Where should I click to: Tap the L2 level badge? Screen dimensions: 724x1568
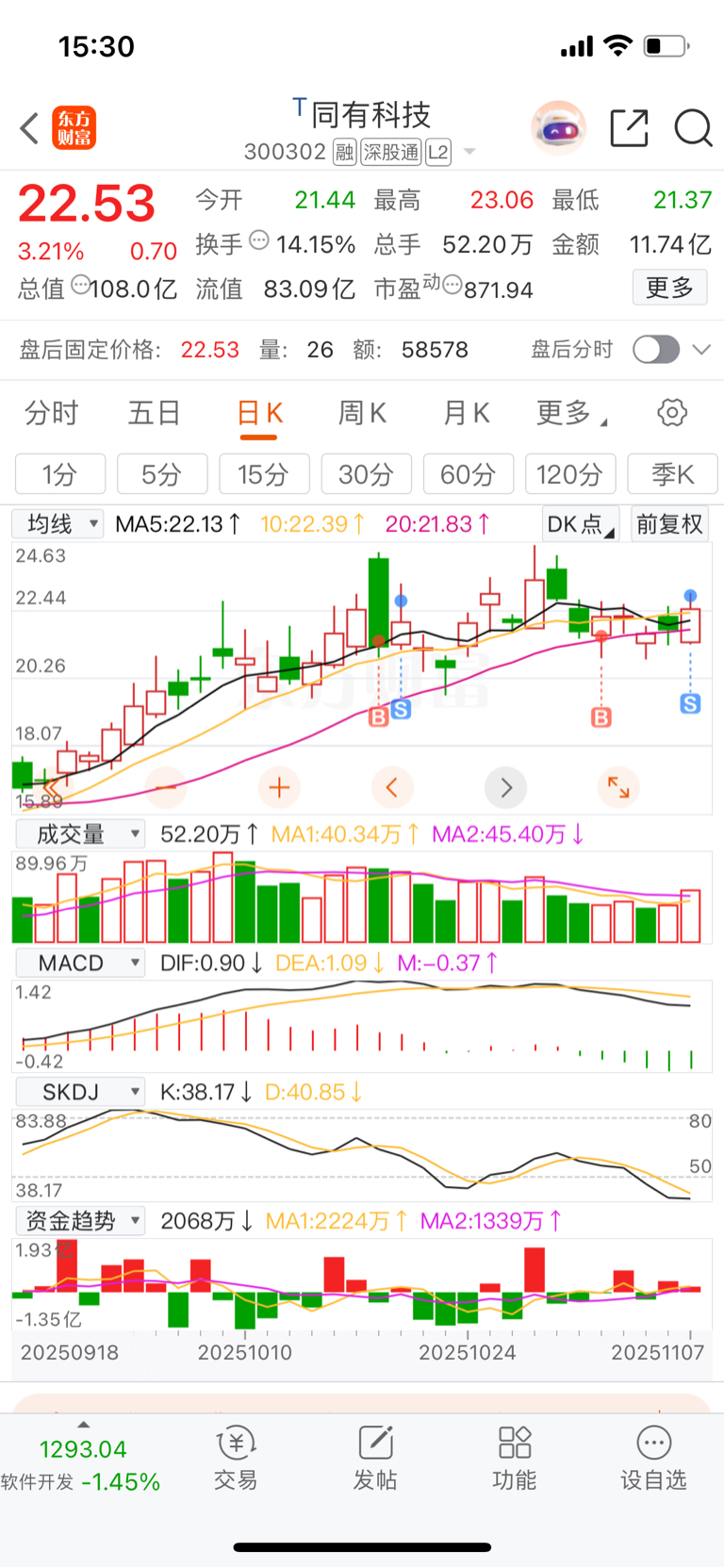438,152
